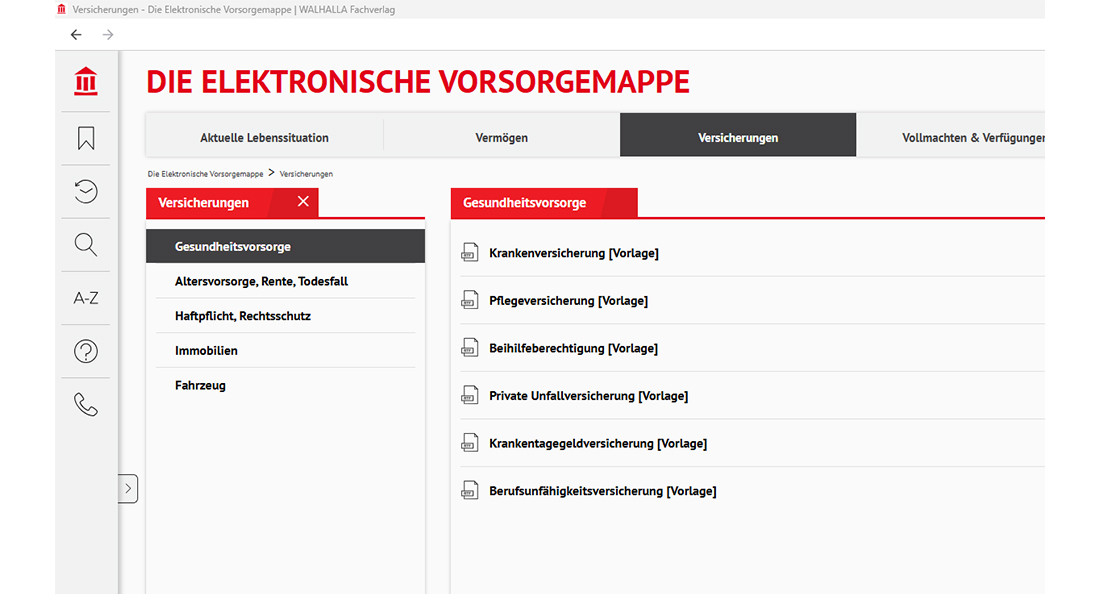Open contact via the phone icon
1100x615 pixels.
click(x=86, y=405)
